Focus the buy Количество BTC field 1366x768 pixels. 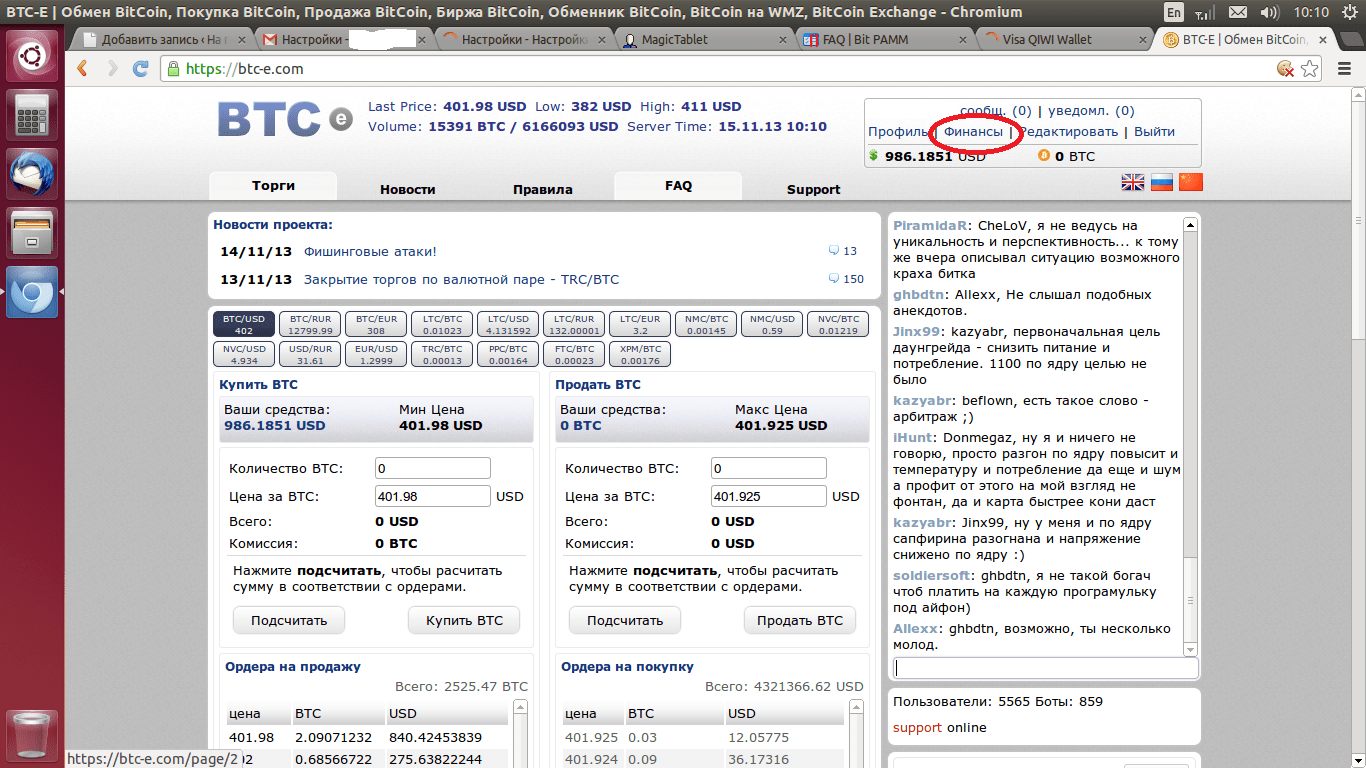433,468
